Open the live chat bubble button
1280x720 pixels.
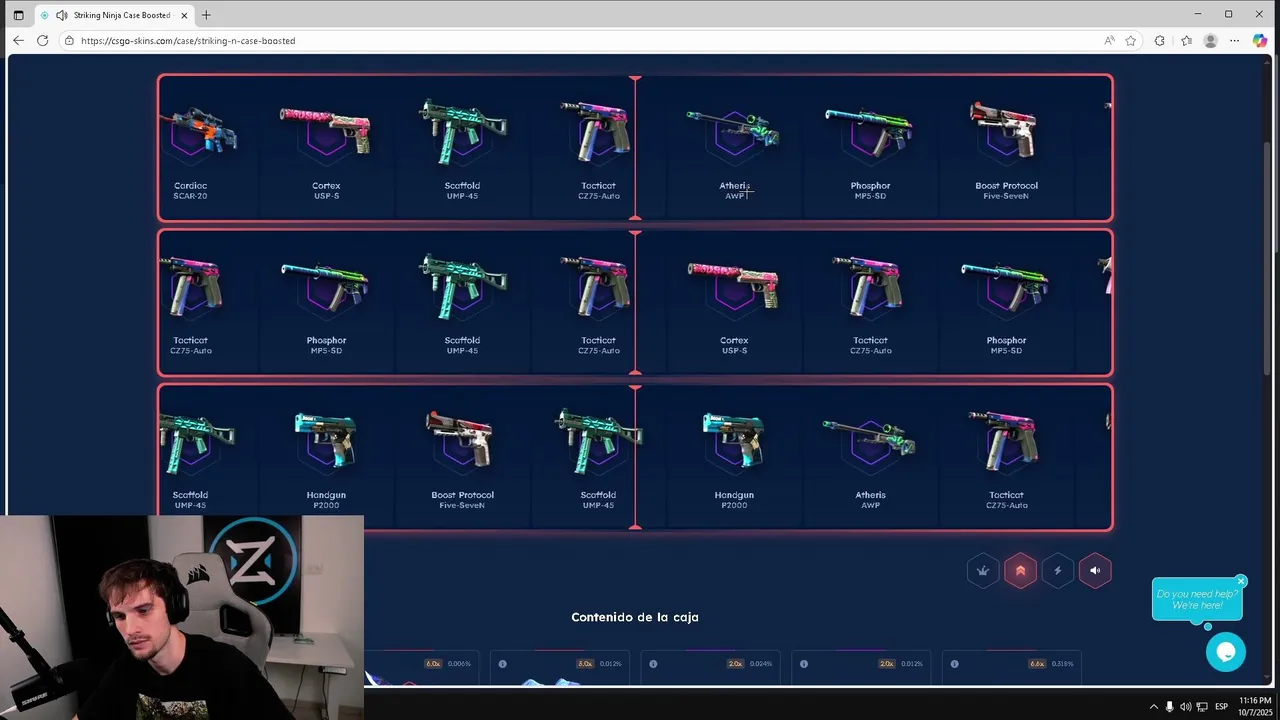pos(1225,652)
